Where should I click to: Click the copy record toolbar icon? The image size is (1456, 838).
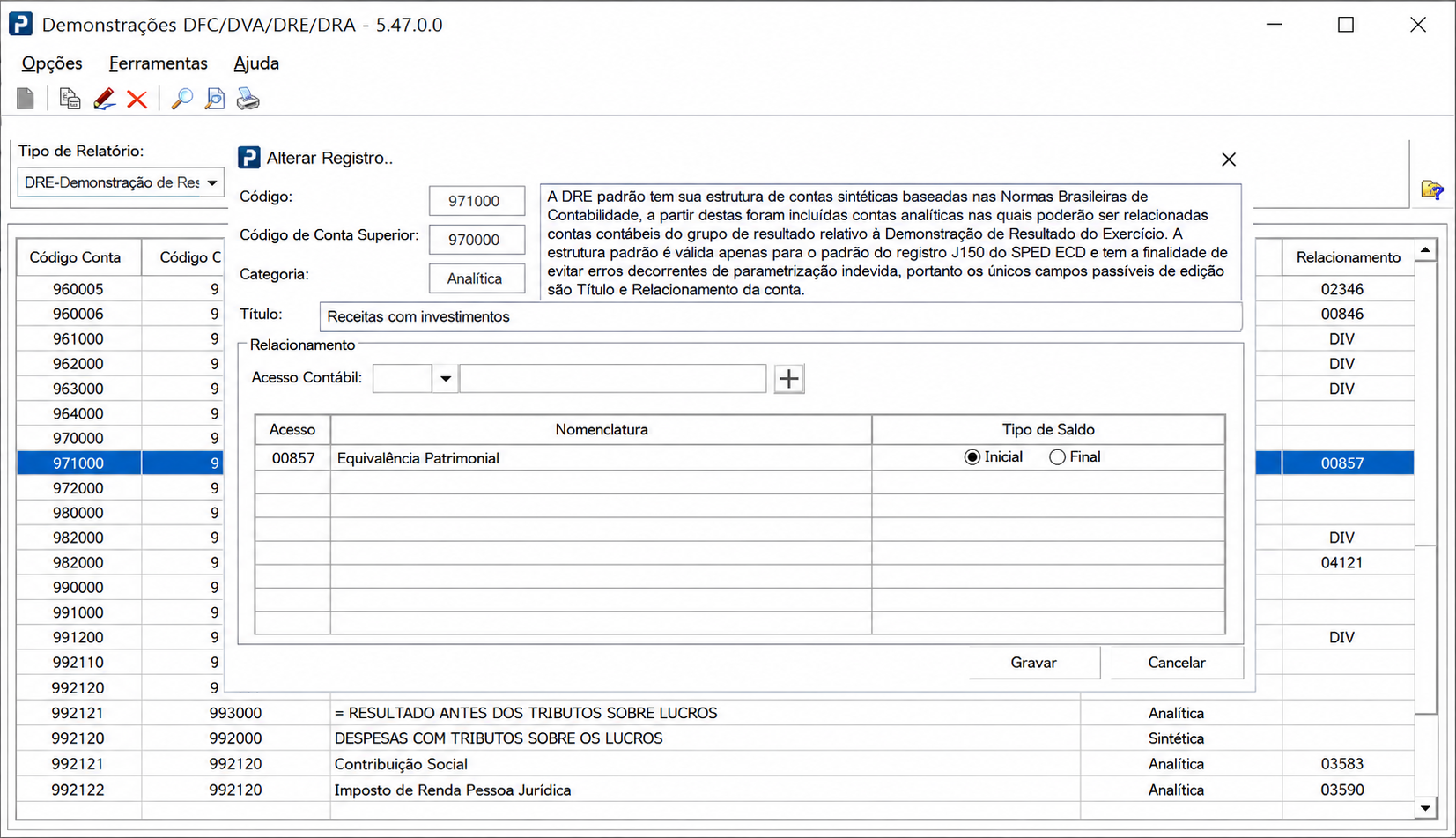coord(70,99)
